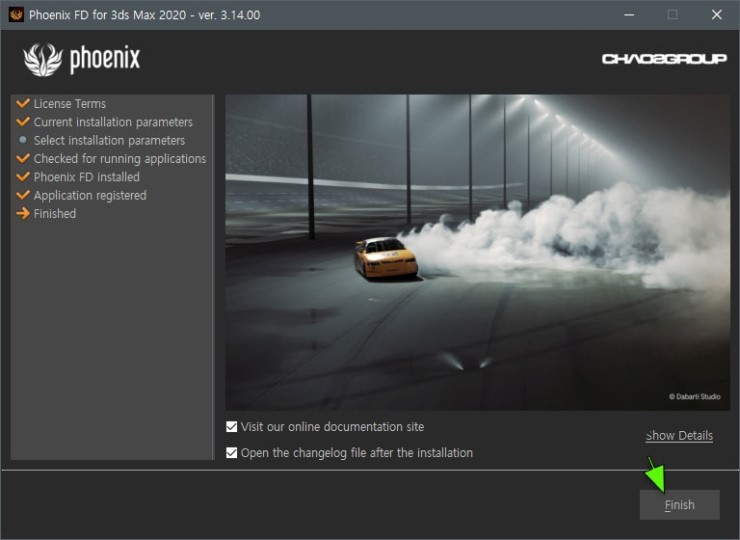Open the Show Details link

pos(679,436)
